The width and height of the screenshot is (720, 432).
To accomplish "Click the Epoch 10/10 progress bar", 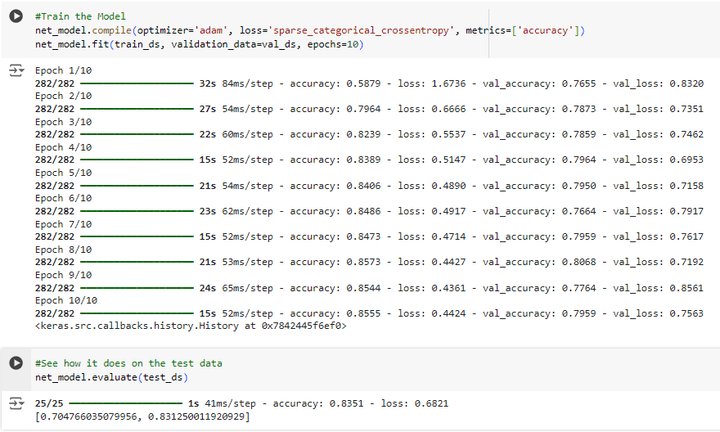I will pyautogui.click(x=136, y=313).
